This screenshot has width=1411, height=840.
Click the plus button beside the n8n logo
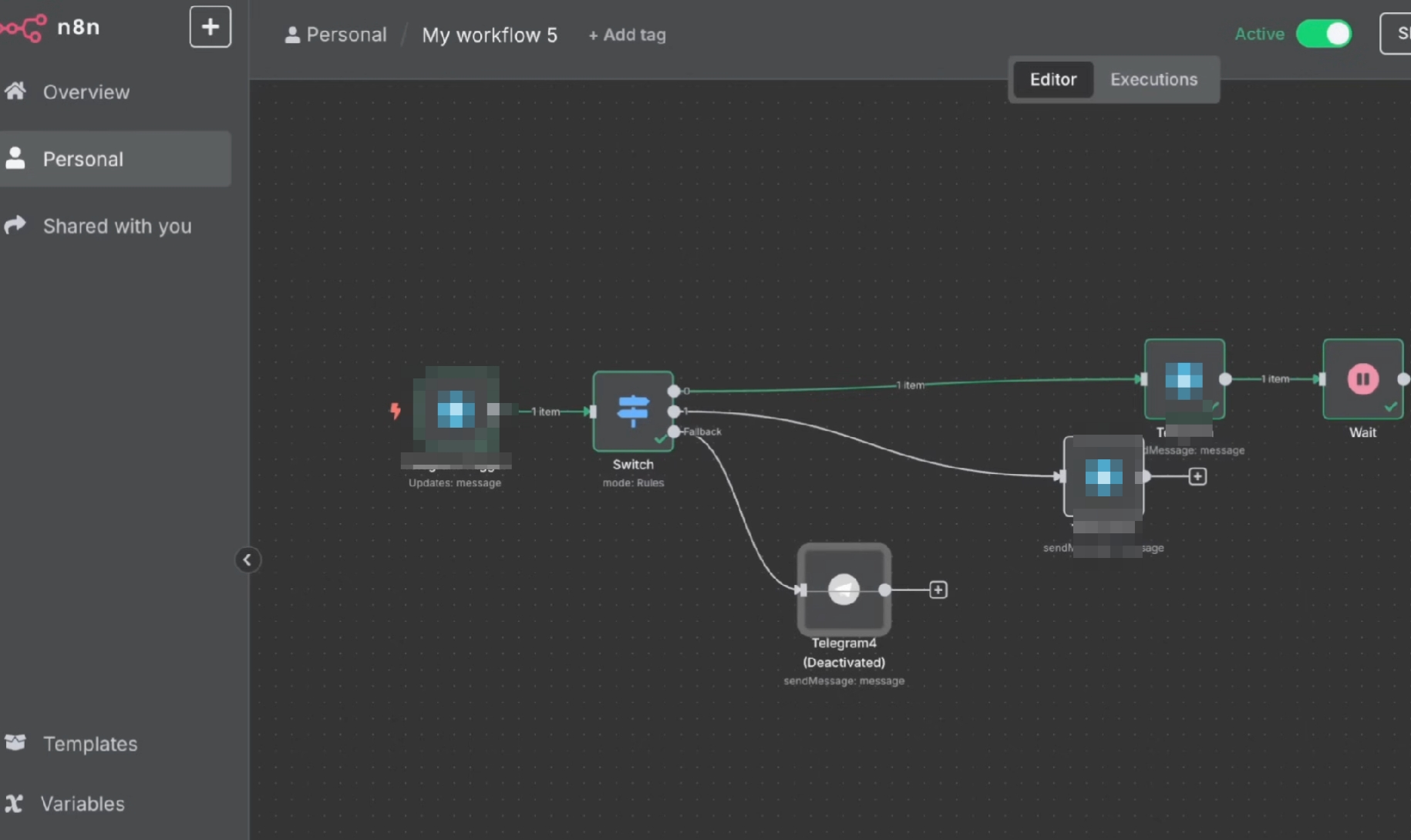point(210,27)
